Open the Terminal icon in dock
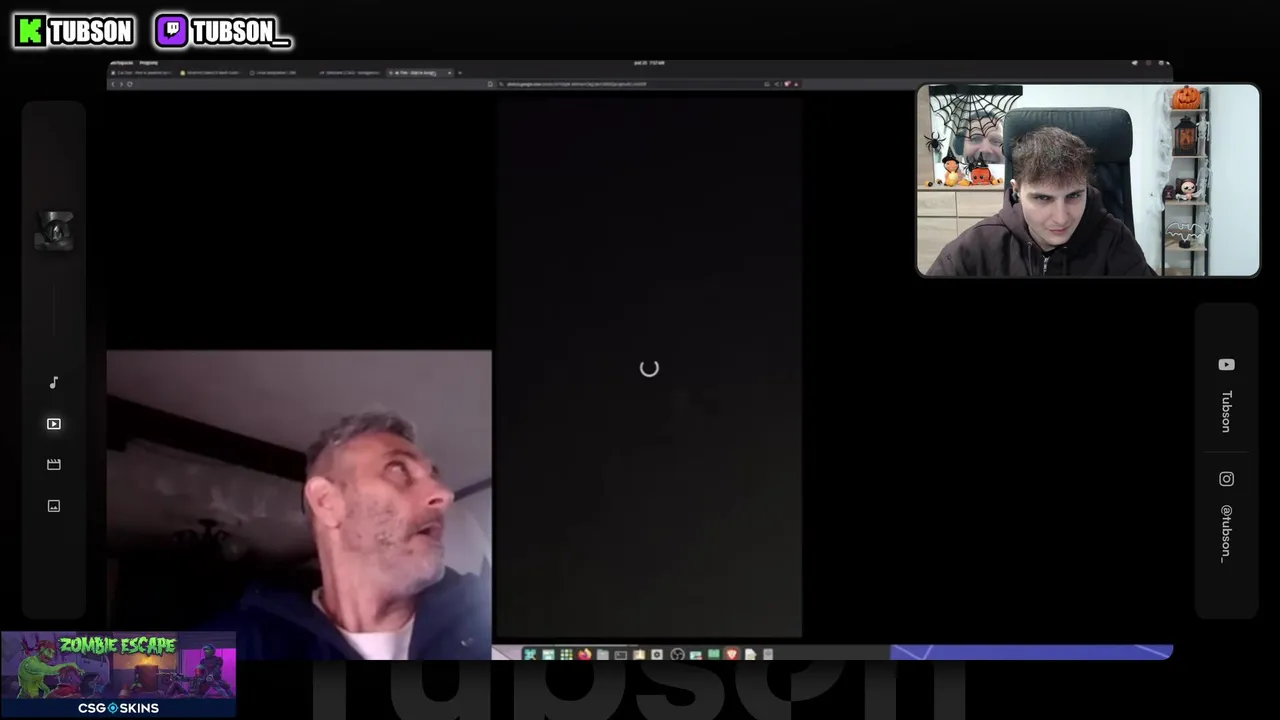Screen dimensions: 1280x720 coord(620,654)
